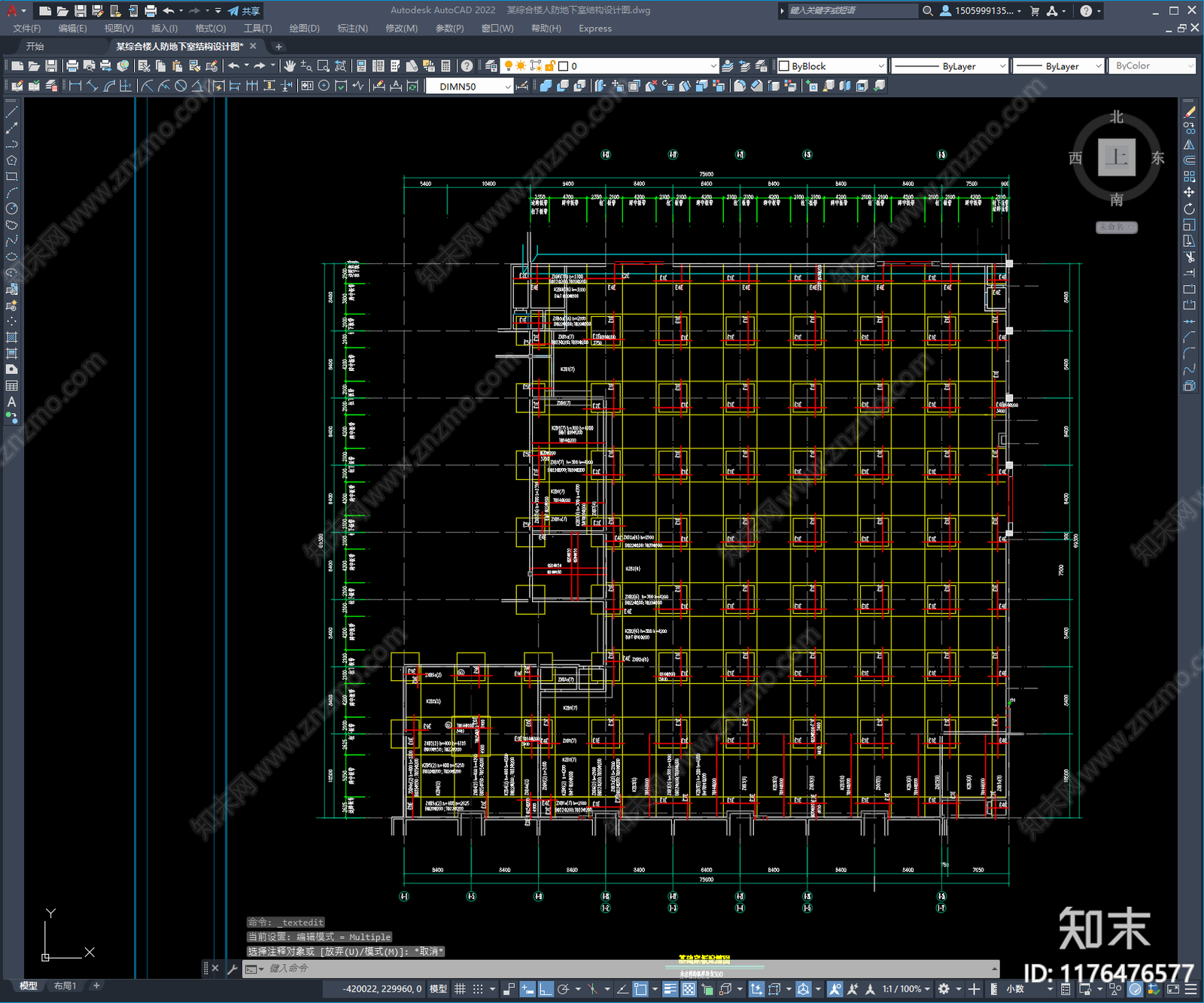Screen dimensions: 1204x1003
Task: Toggle Ortho mode in status bar
Action: 546,989
